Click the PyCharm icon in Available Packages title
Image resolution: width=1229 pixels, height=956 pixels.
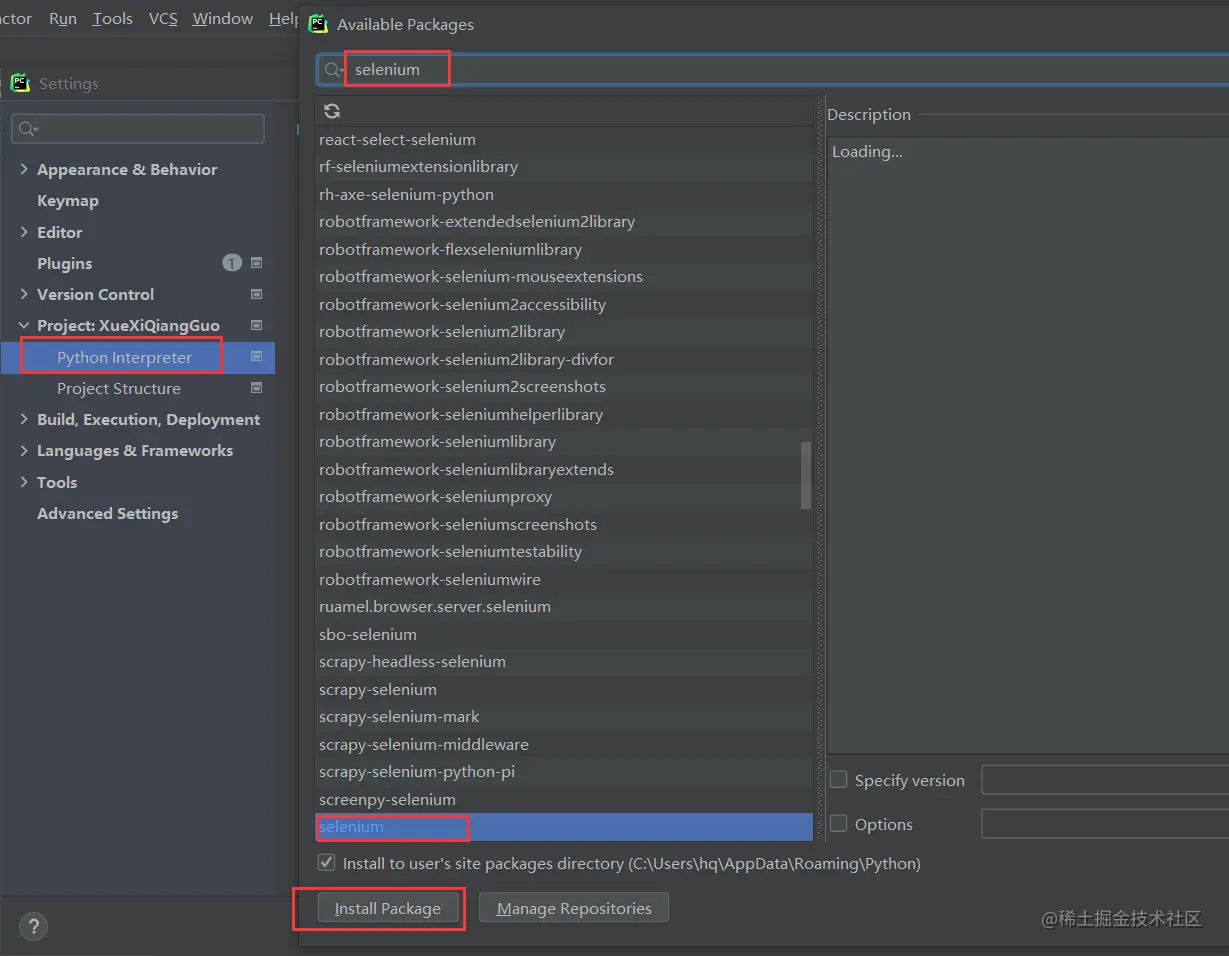point(318,24)
